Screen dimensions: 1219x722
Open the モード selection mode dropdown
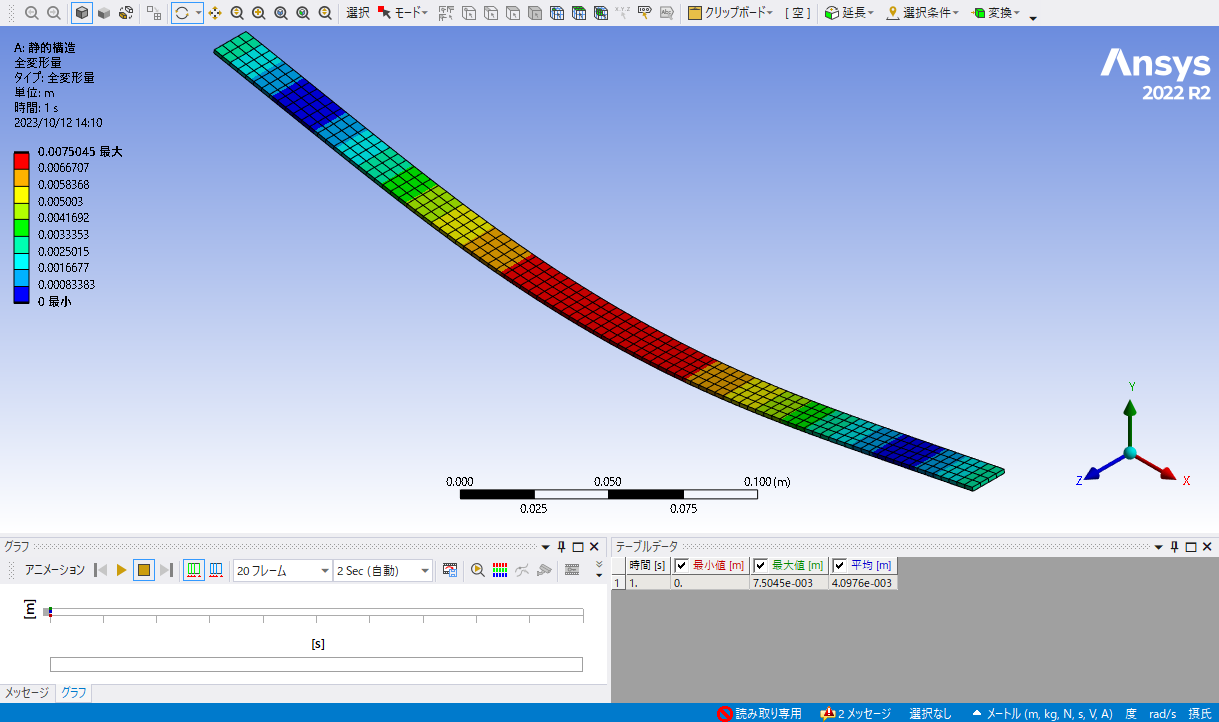click(403, 13)
